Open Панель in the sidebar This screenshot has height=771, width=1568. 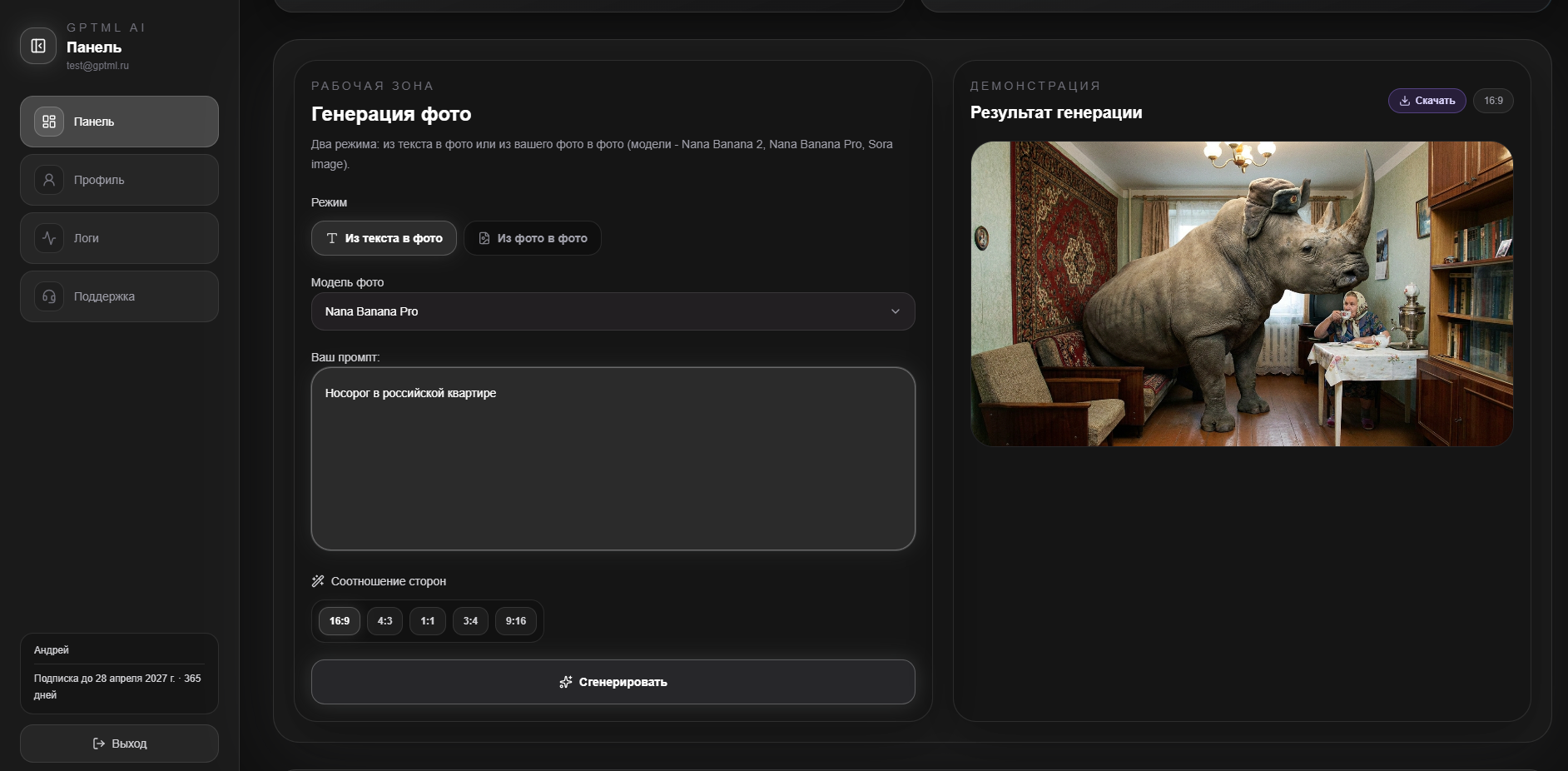pyautogui.click(x=120, y=122)
